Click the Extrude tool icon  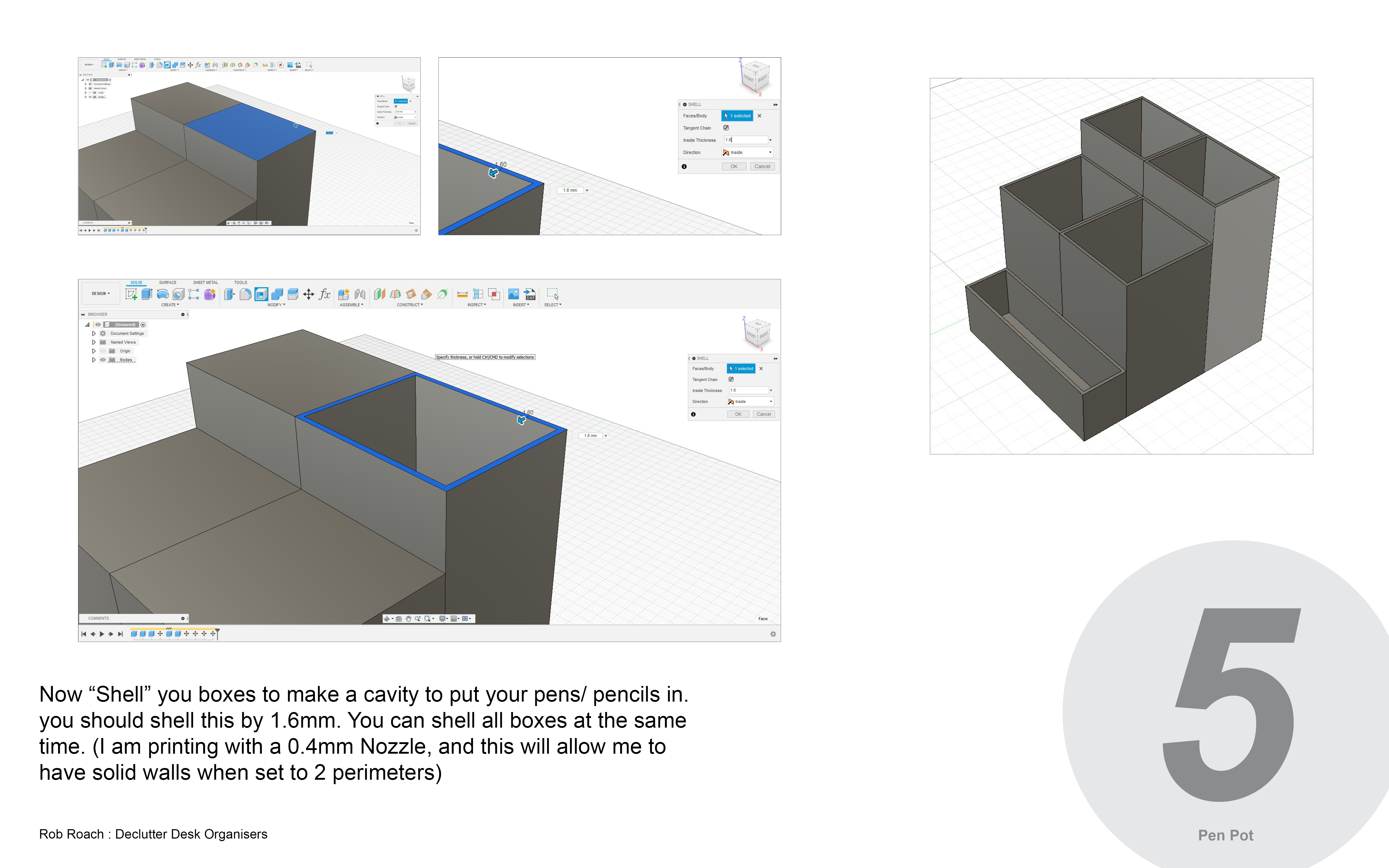147,295
